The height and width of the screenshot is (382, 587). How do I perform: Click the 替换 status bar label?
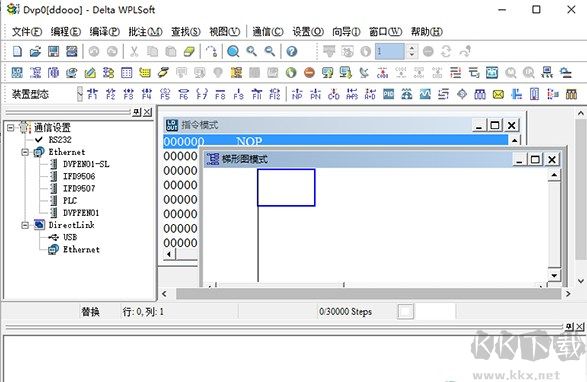tap(91, 312)
